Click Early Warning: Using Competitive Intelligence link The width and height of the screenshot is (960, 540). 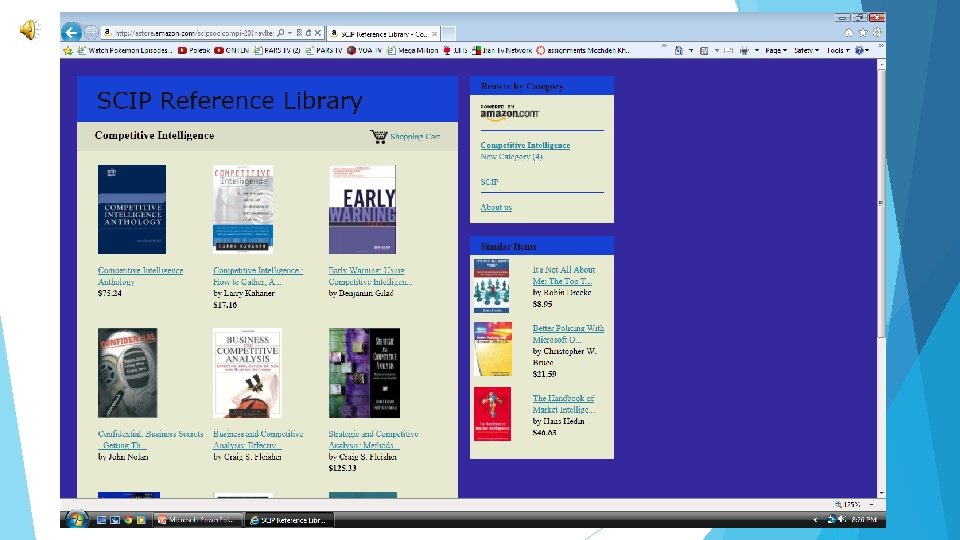(x=370, y=276)
